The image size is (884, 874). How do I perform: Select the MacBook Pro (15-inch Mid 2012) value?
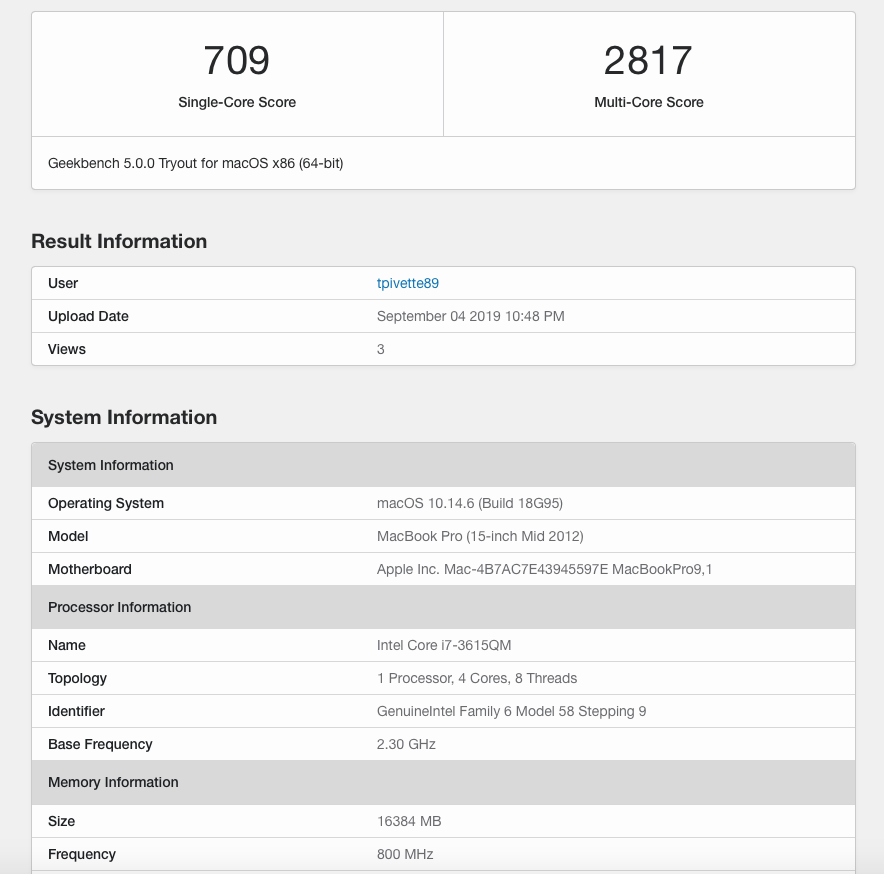tap(480, 536)
